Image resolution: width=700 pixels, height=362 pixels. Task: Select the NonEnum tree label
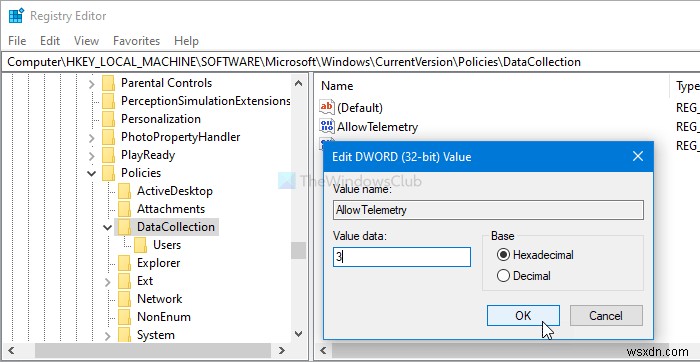click(x=164, y=317)
